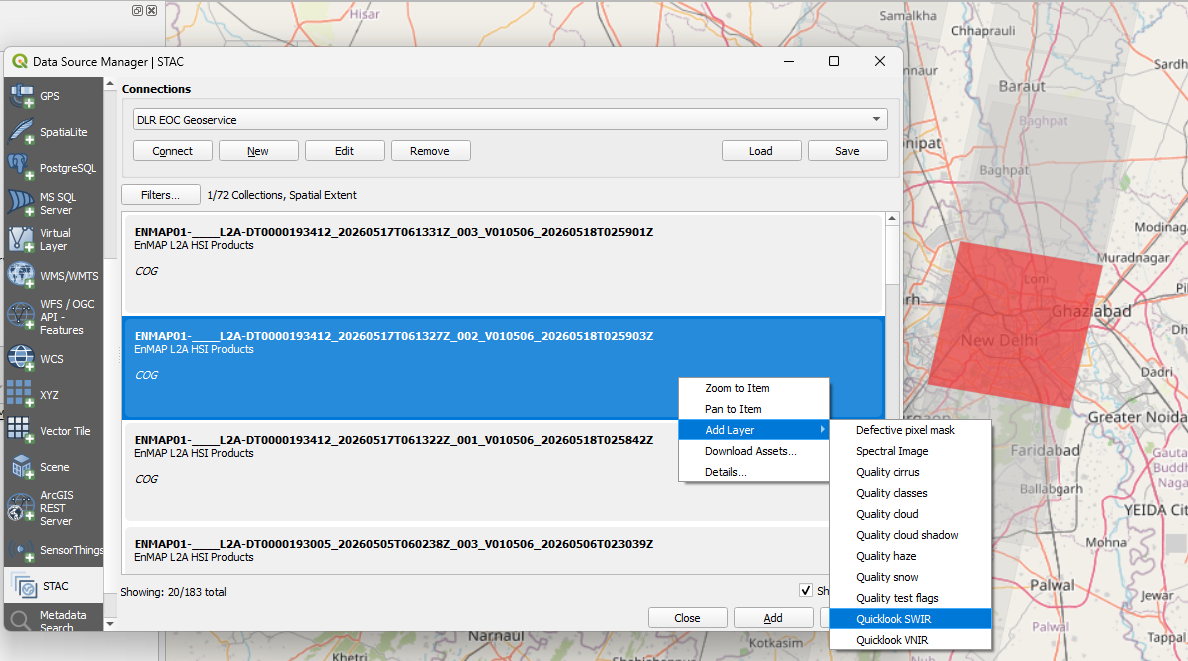This screenshot has height=661, width=1188.
Task: Select item ending 003_V010506_20260518T025901Z
Action: pos(503,264)
